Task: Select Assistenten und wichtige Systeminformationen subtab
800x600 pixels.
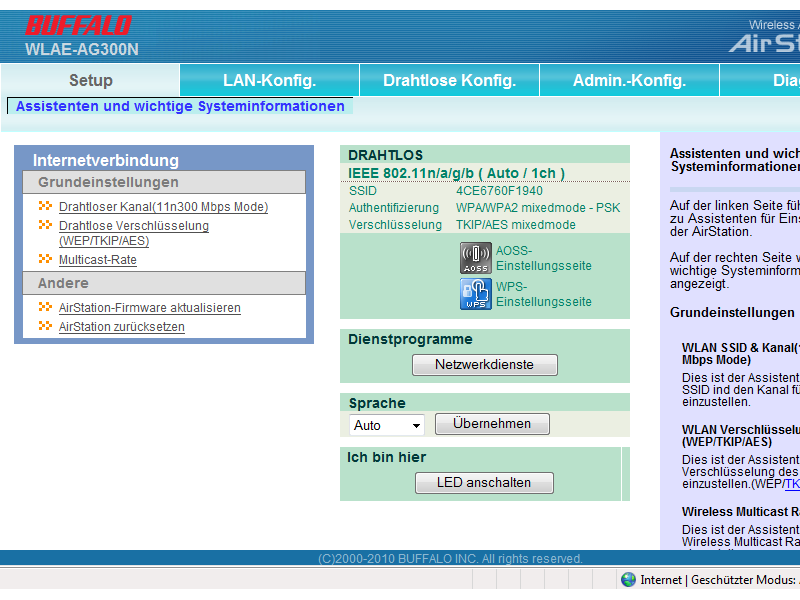Action: pos(180,106)
